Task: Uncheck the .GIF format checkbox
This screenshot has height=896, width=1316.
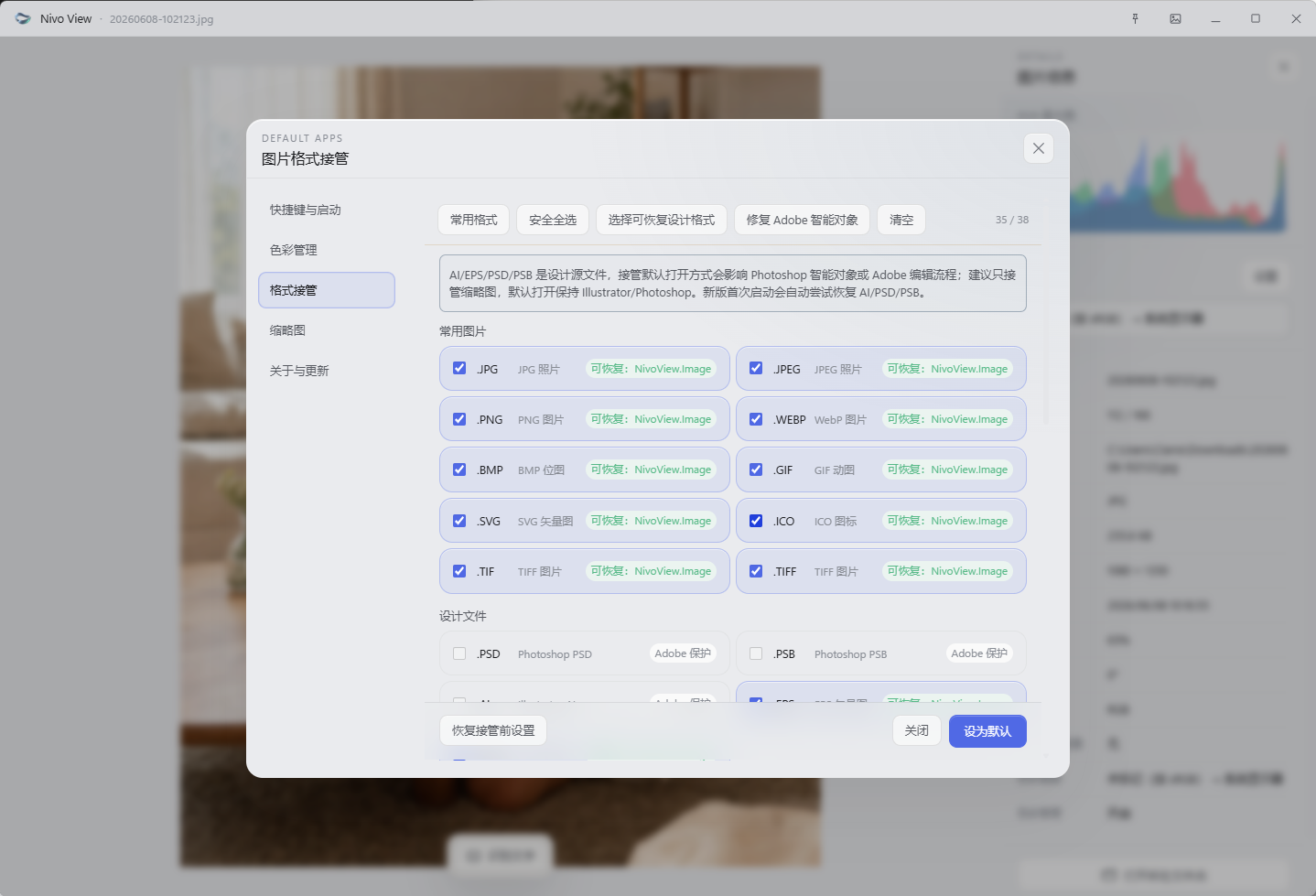Action: pos(756,469)
